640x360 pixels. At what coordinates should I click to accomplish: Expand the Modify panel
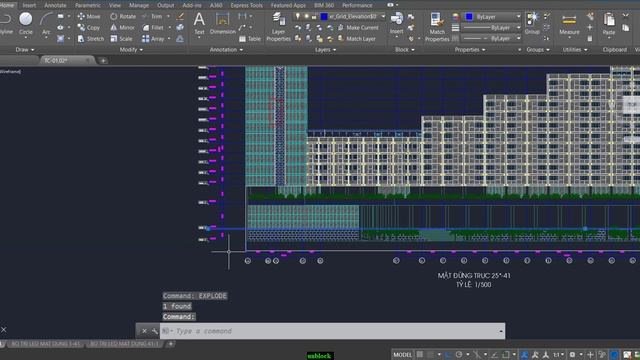[x=131, y=50]
